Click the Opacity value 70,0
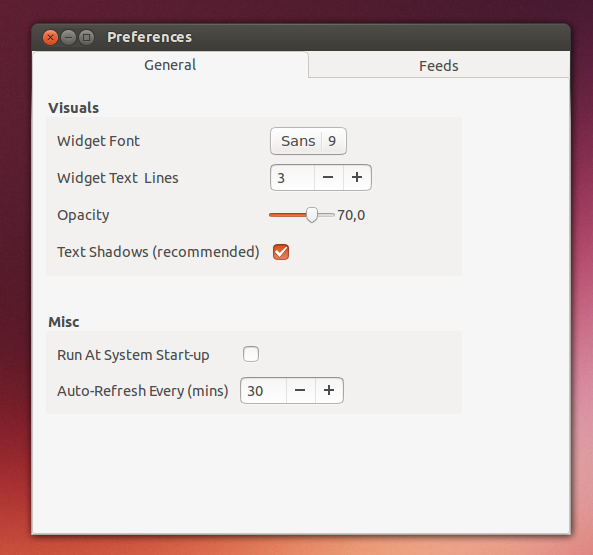 tap(351, 215)
